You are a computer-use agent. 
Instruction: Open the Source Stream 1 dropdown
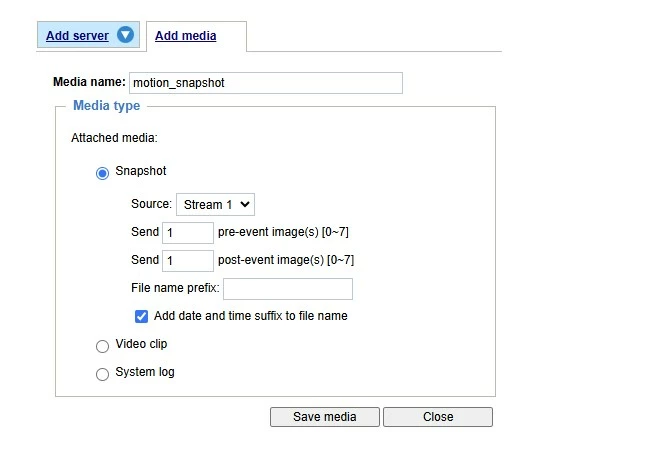pos(216,204)
